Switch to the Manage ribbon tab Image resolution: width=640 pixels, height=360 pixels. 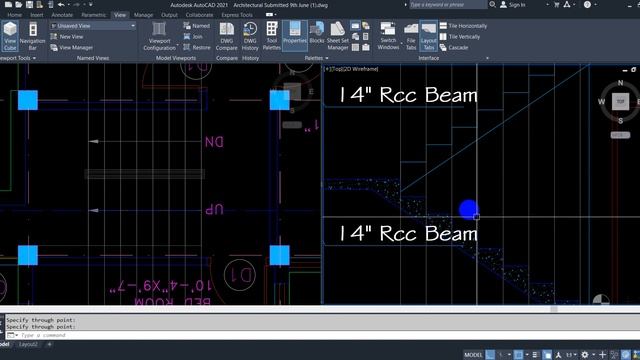(x=143, y=15)
